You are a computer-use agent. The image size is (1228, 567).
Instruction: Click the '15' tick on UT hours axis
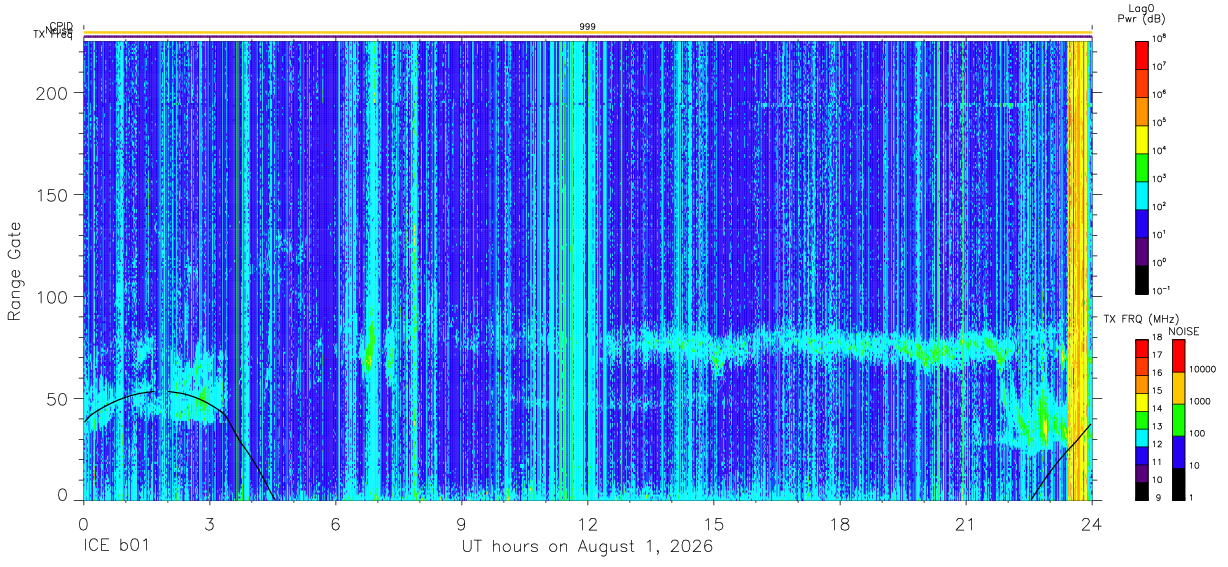(x=713, y=524)
